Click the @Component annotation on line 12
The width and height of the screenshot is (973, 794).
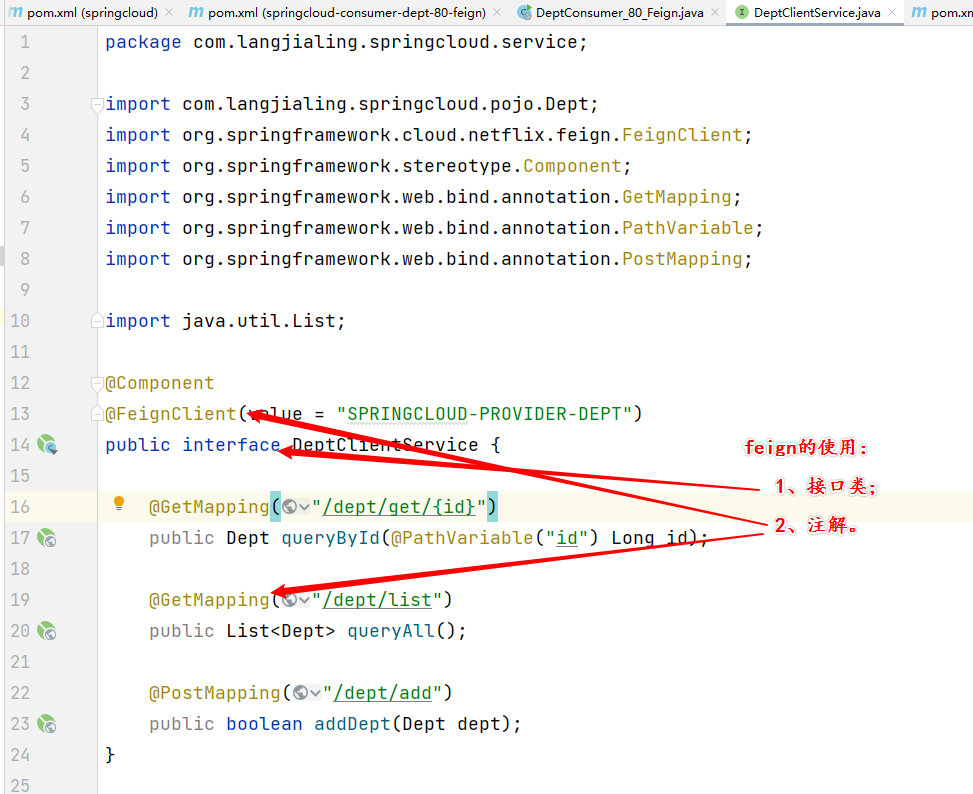click(x=159, y=383)
